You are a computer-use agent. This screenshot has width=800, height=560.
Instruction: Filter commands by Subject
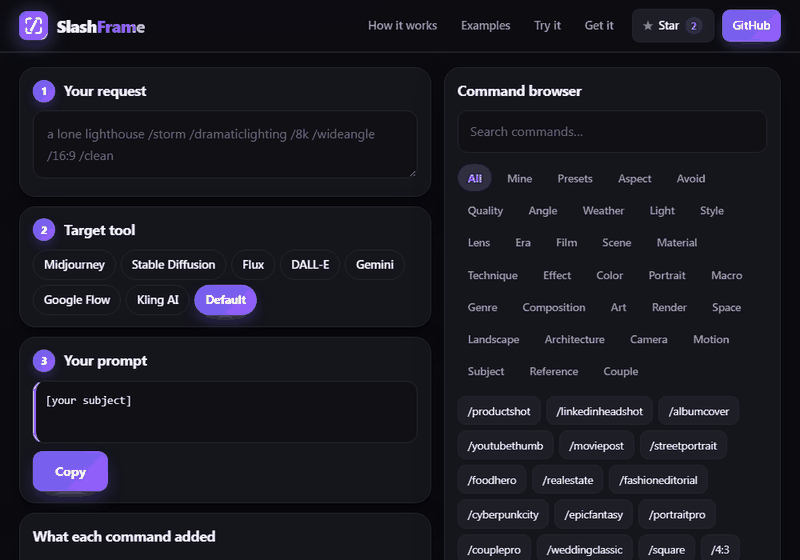pos(486,372)
